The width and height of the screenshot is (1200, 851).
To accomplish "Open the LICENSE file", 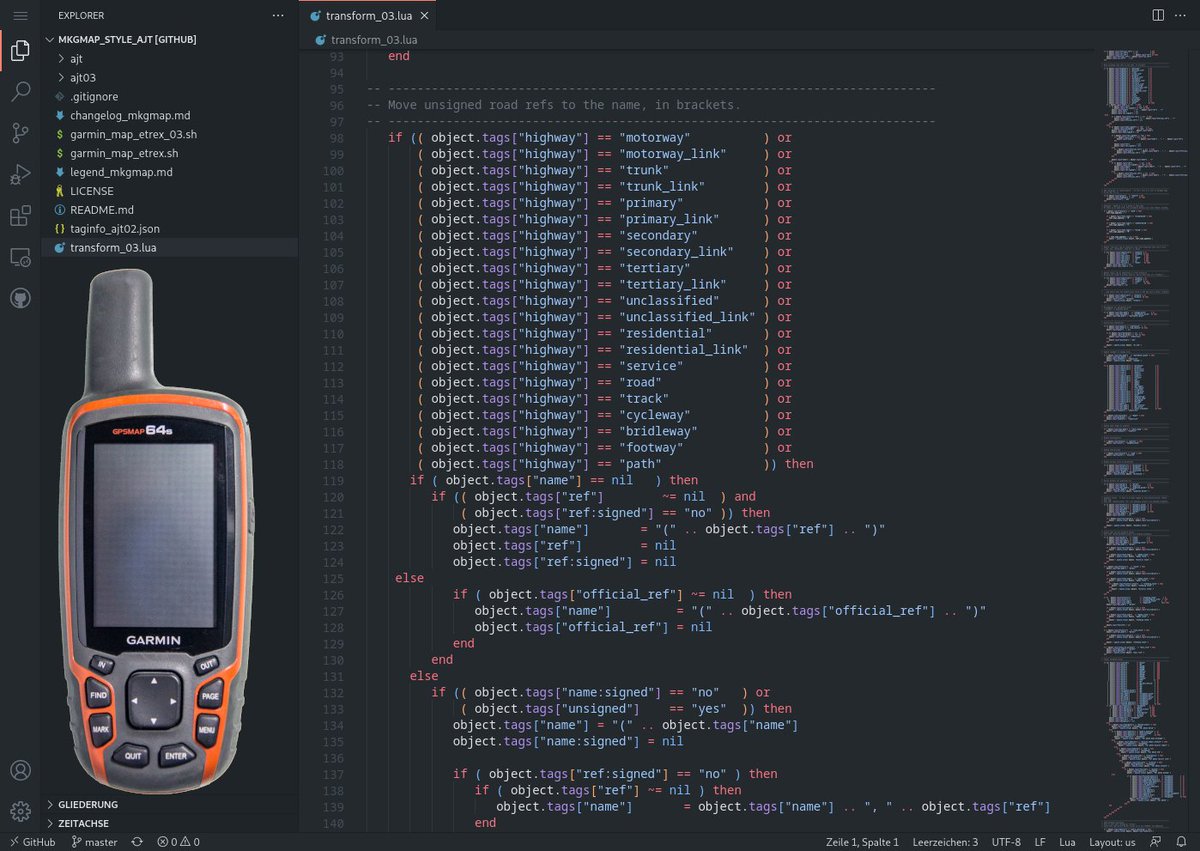I will coord(170,191).
